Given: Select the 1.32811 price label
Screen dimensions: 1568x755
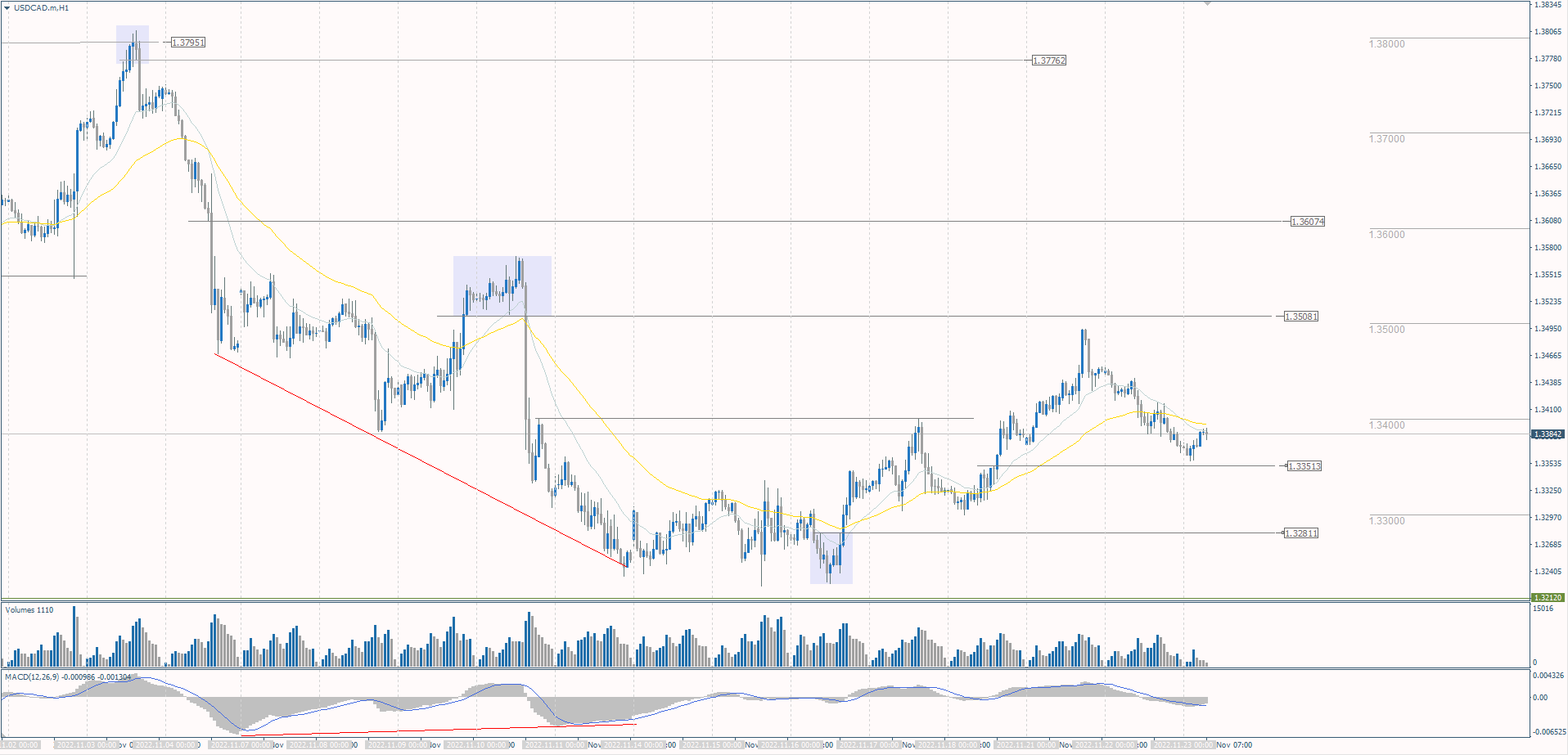Looking at the screenshot, I should click(x=1301, y=533).
